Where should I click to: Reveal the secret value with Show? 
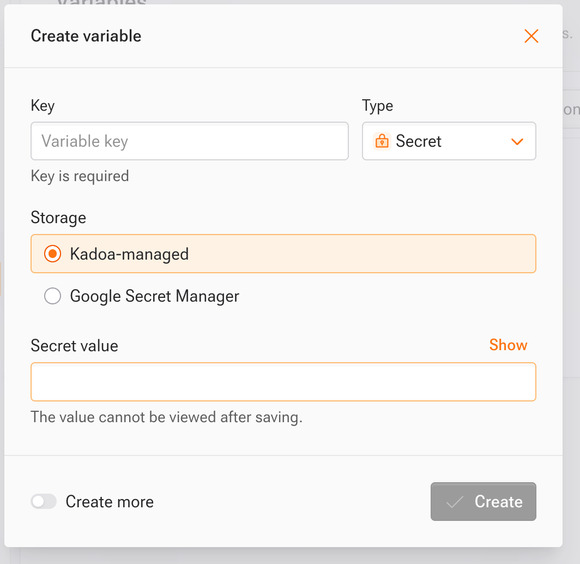[x=508, y=345]
